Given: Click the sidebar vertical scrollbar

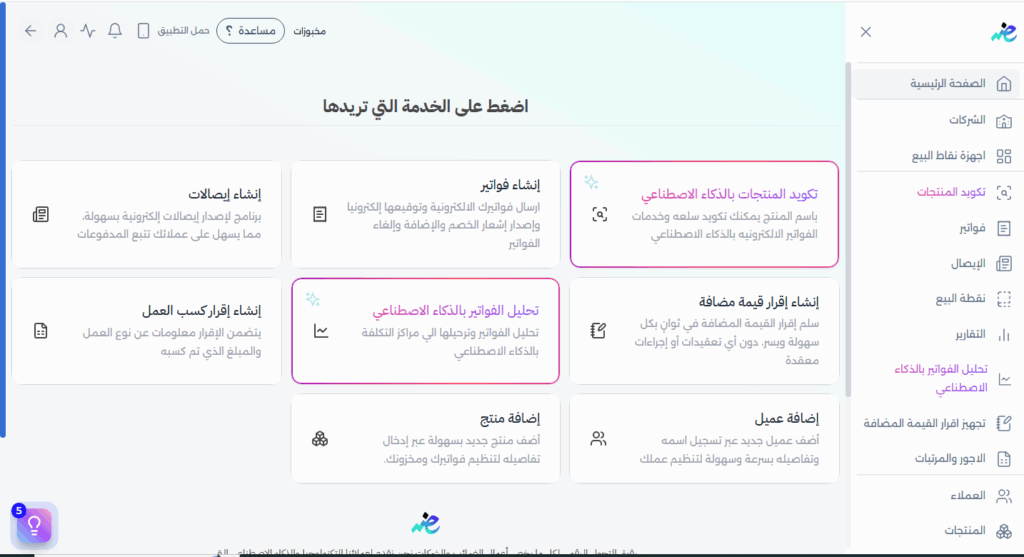Looking at the screenshot, I should coord(848,229).
